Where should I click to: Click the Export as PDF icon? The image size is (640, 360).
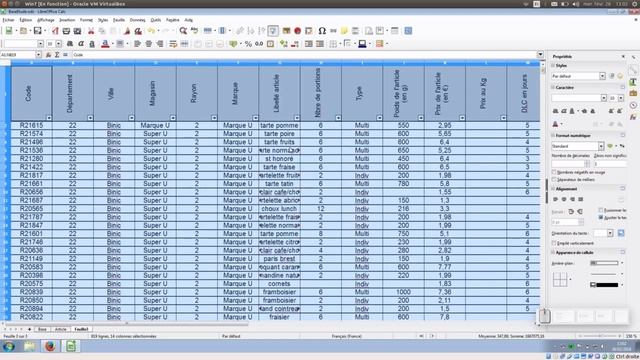[x=55, y=31]
